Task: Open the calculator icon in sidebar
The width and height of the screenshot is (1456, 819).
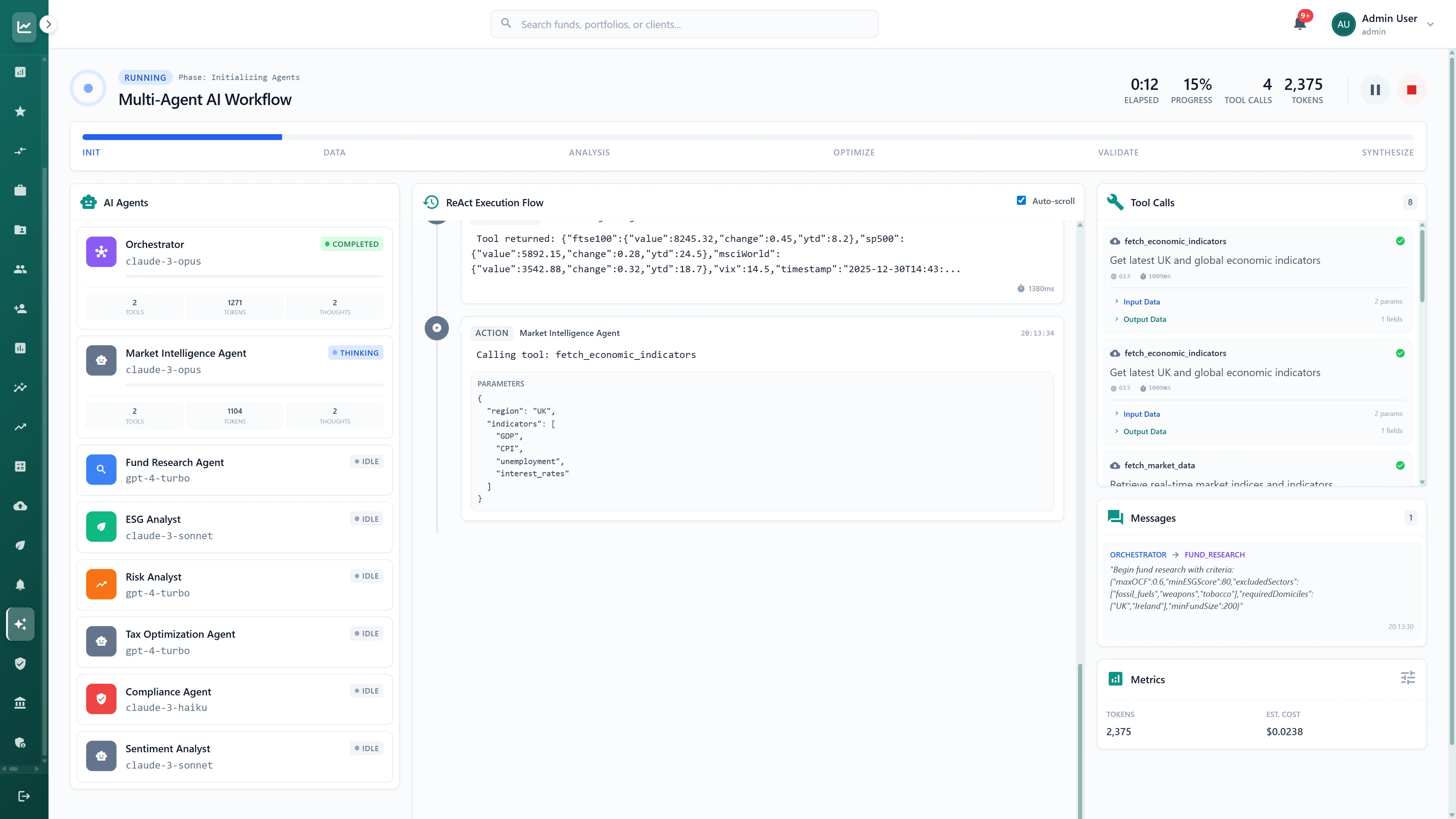Action: click(20, 466)
